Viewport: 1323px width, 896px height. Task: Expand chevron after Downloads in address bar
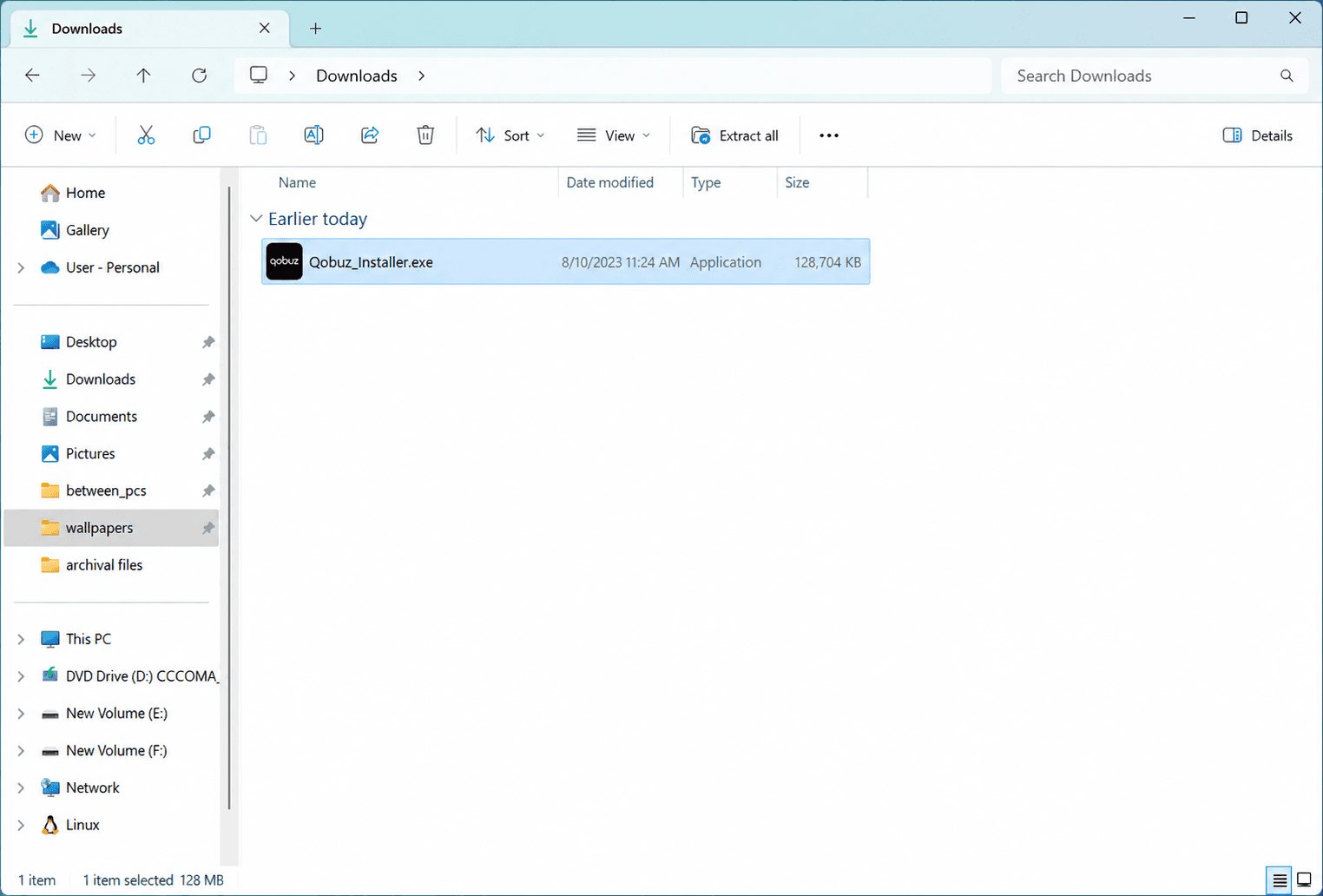tap(422, 76)
